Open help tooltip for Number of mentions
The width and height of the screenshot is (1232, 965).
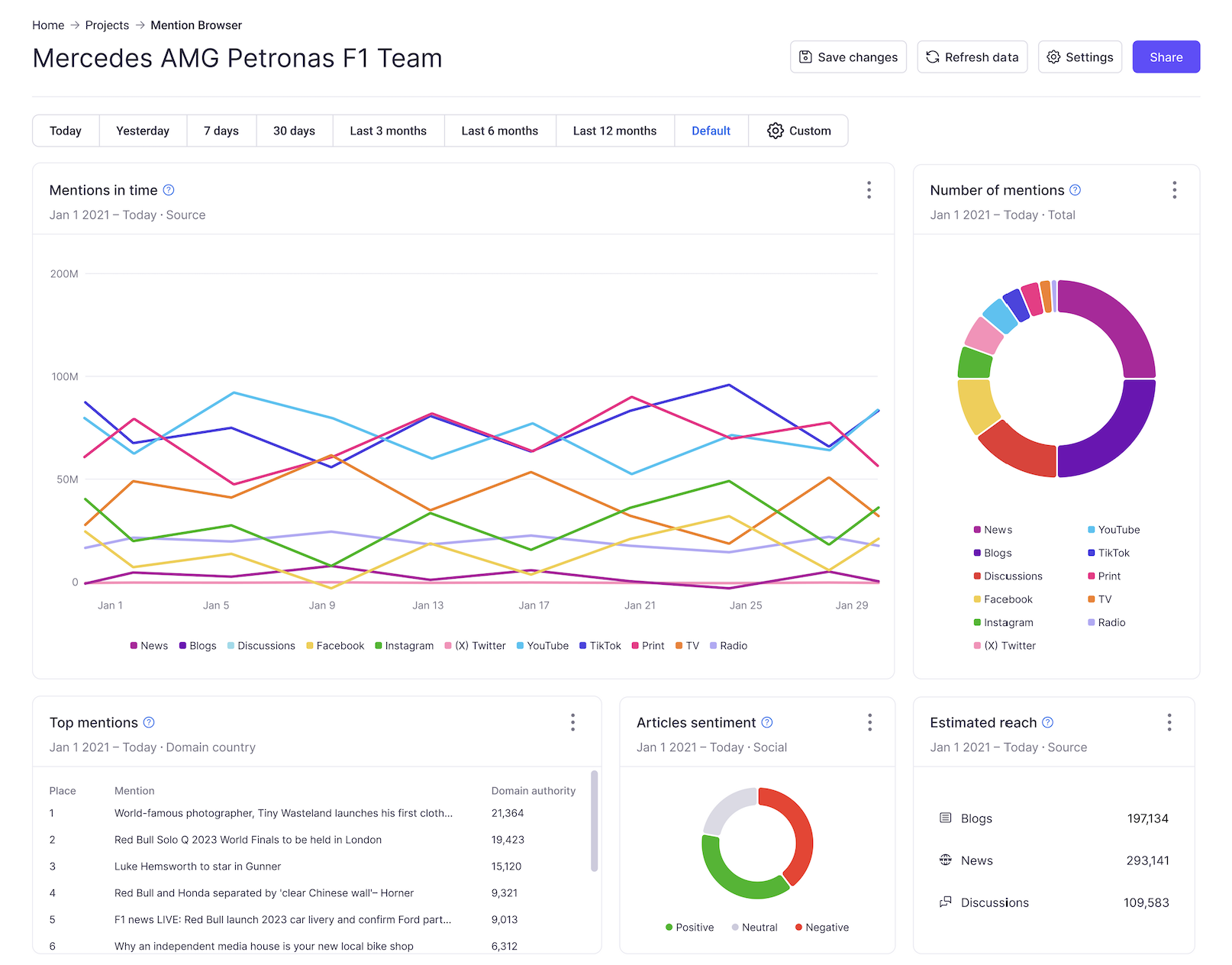1075,190
